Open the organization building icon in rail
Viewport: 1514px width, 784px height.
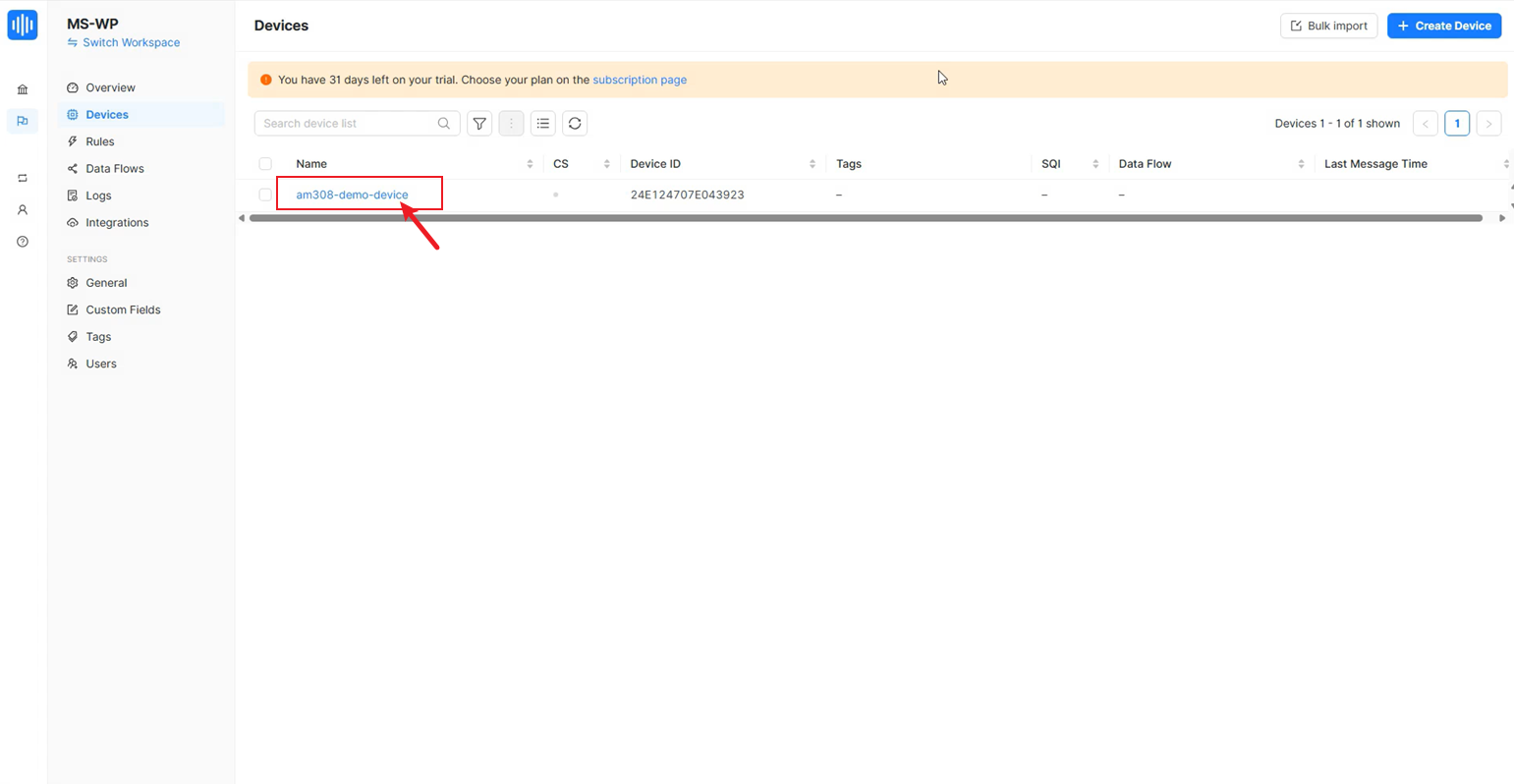pos(23,89)
